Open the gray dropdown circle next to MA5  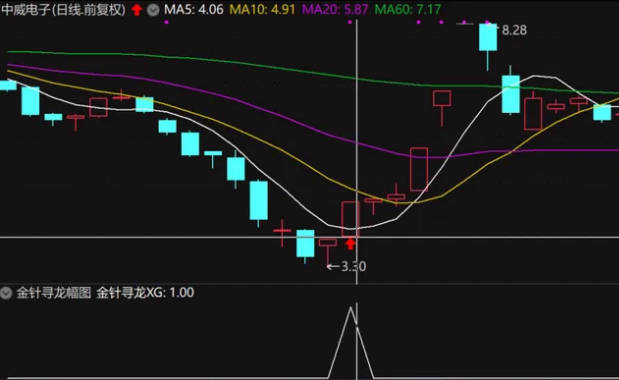pos(153,10)
